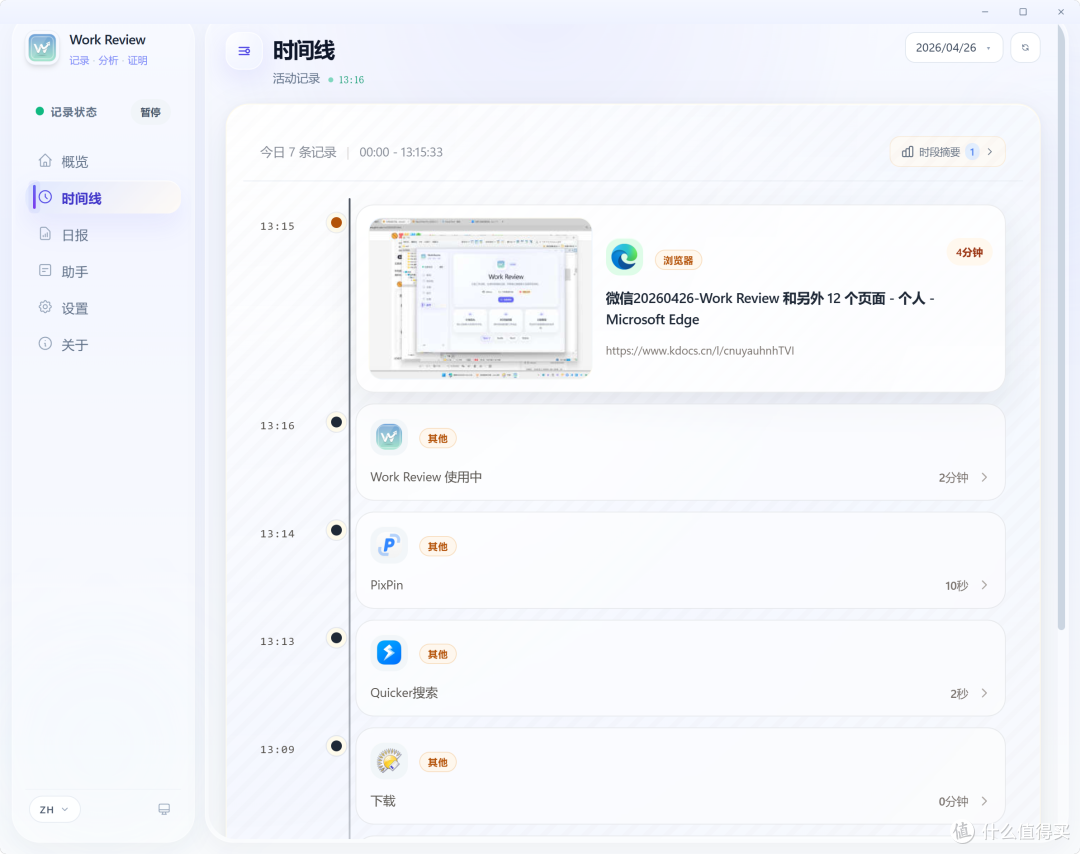Click the gear icon beside 设置
The image size is (1080, 854).
click(45, 307)
